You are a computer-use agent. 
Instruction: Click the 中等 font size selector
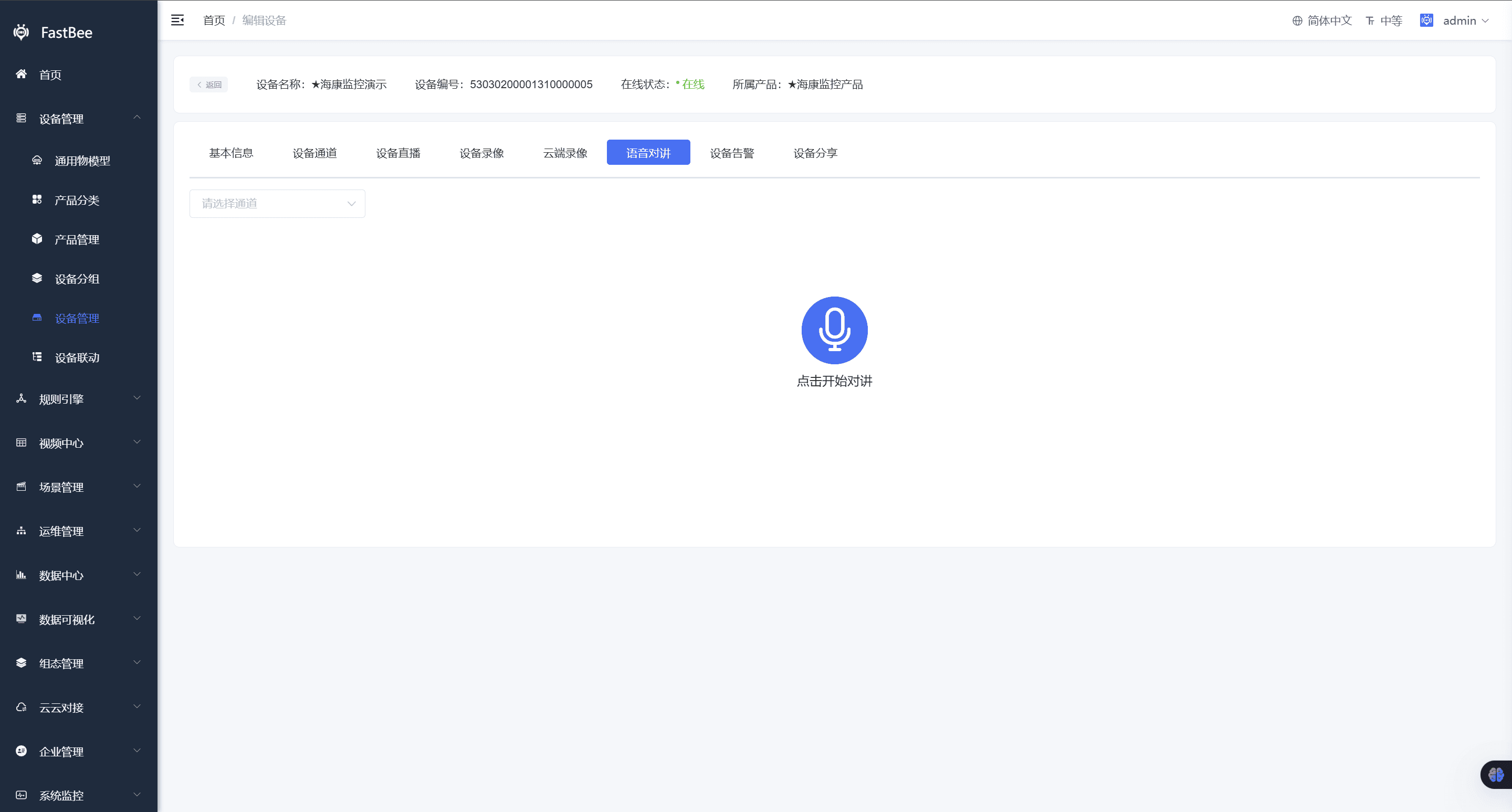click(1391, 21)
